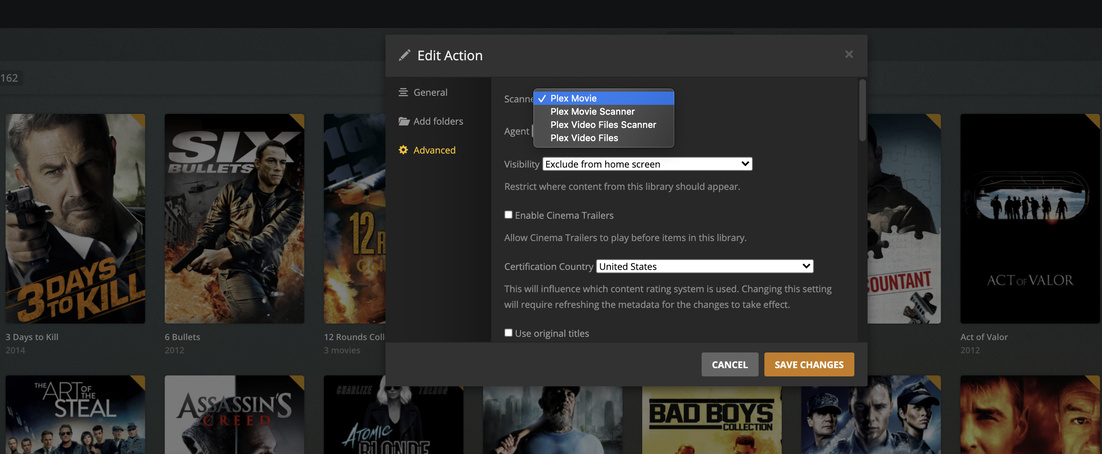
Task: Click the CANCEL button
Action: (x=730, y=365)
